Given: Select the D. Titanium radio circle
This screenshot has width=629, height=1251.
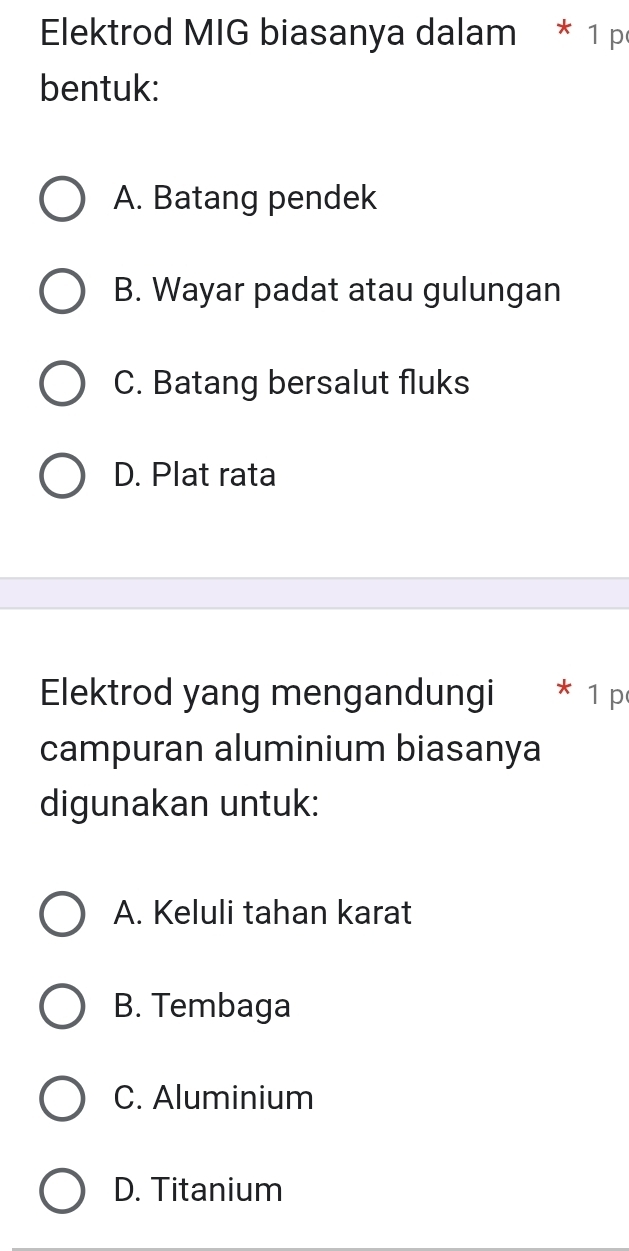Looking at the screenshot, I should pos(61,1191).
